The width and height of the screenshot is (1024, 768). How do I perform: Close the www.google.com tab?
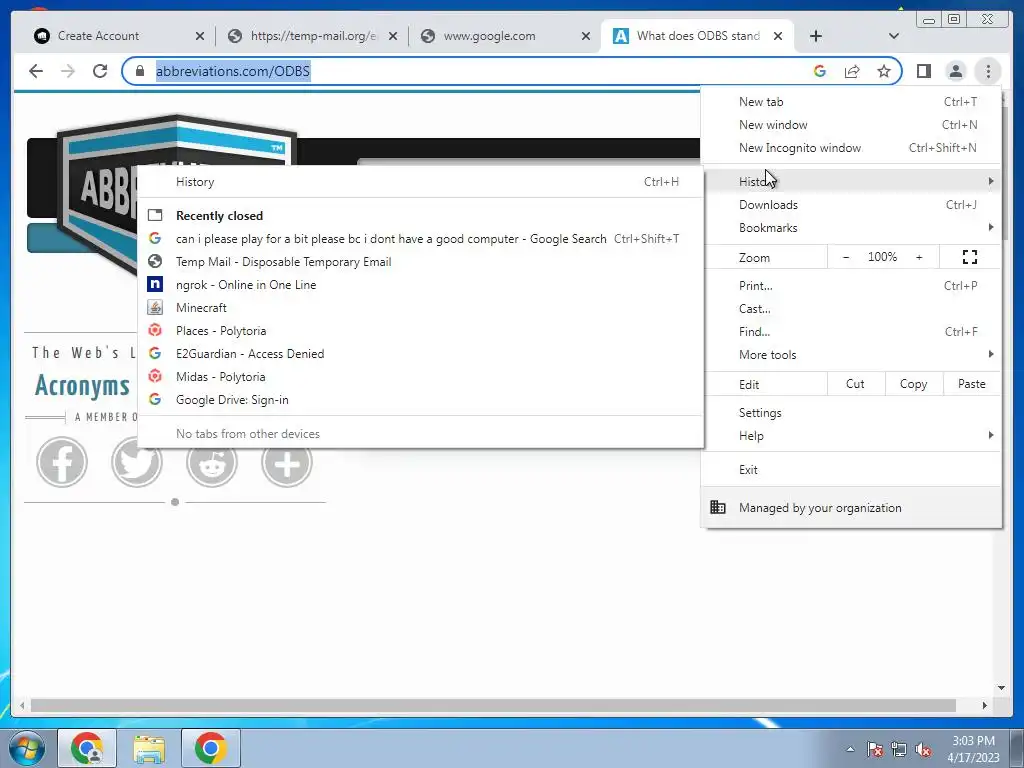click(586, 37)
